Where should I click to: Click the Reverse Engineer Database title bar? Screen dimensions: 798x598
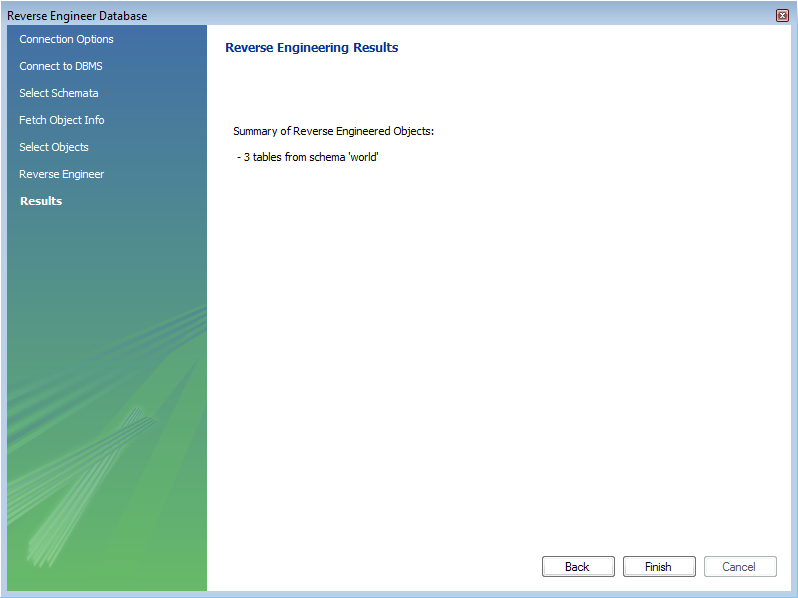pos(300,15)
